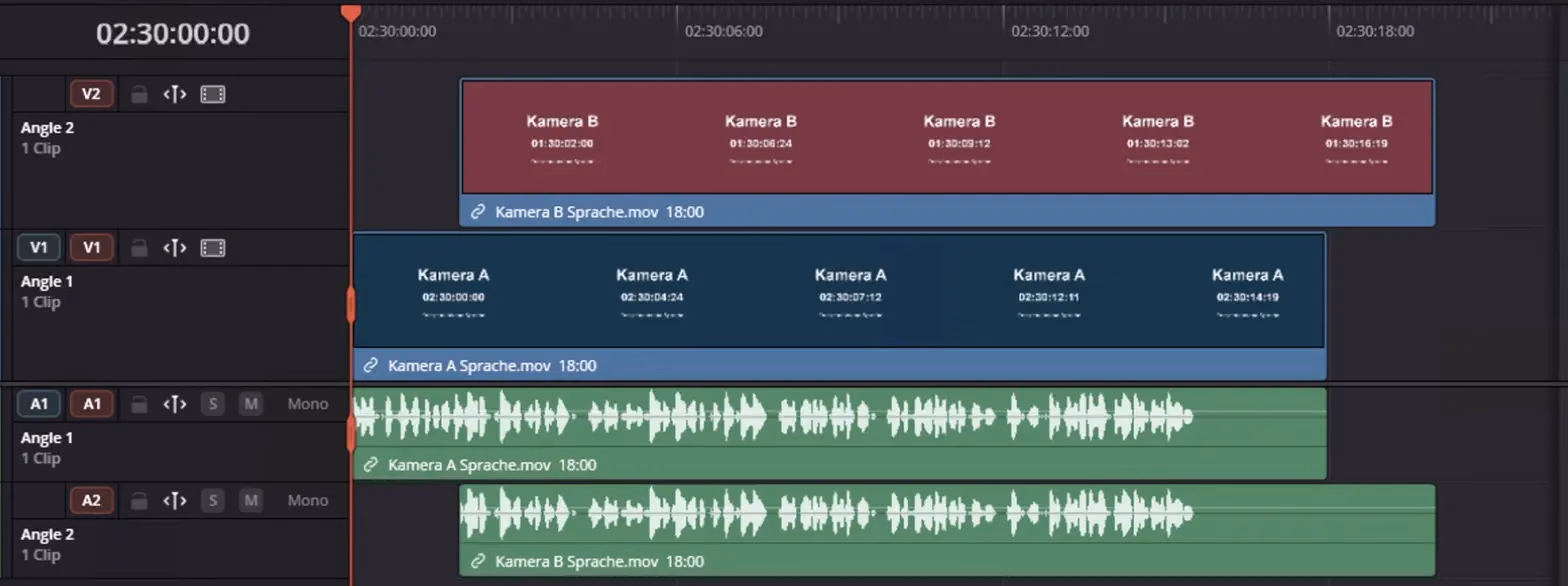Click the playhead handle on the ruler
The height and width of the screenshot is (586, 1568).
click(350, 12)
